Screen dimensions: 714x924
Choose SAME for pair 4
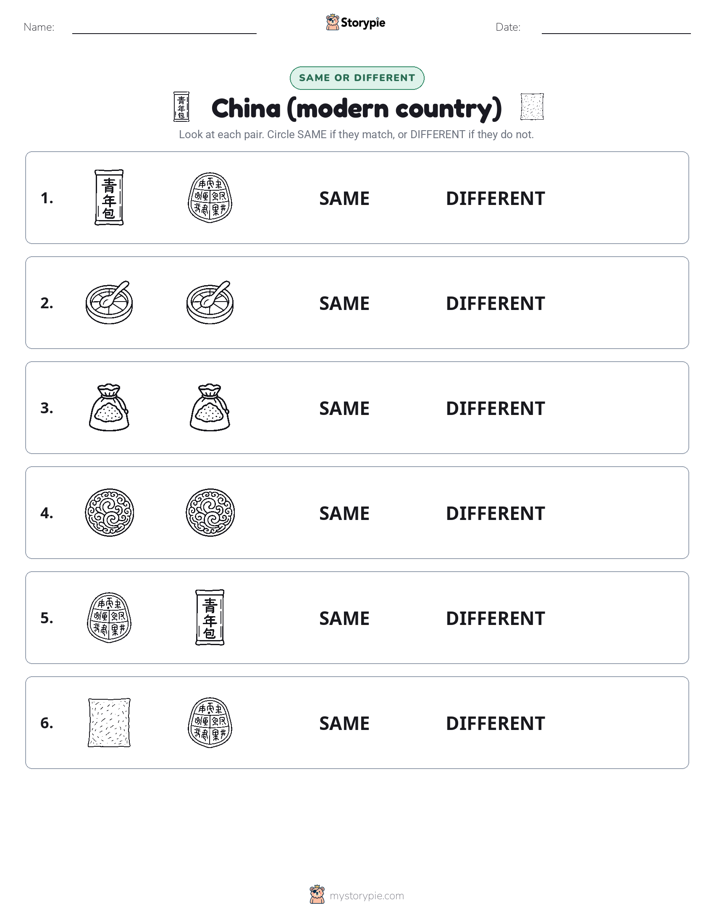pyautogui.click(x=344, y=513)
